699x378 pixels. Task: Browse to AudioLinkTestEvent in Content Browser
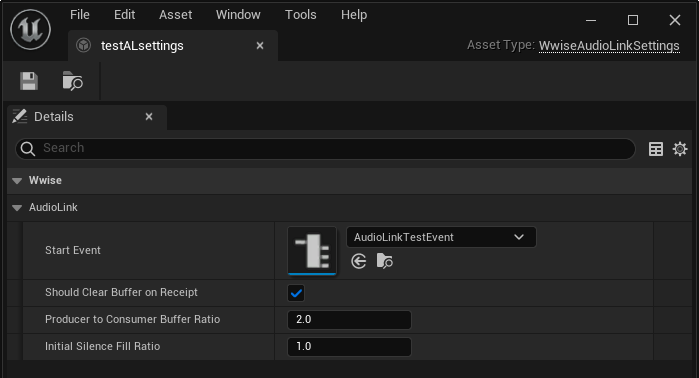tap(385, 261)
